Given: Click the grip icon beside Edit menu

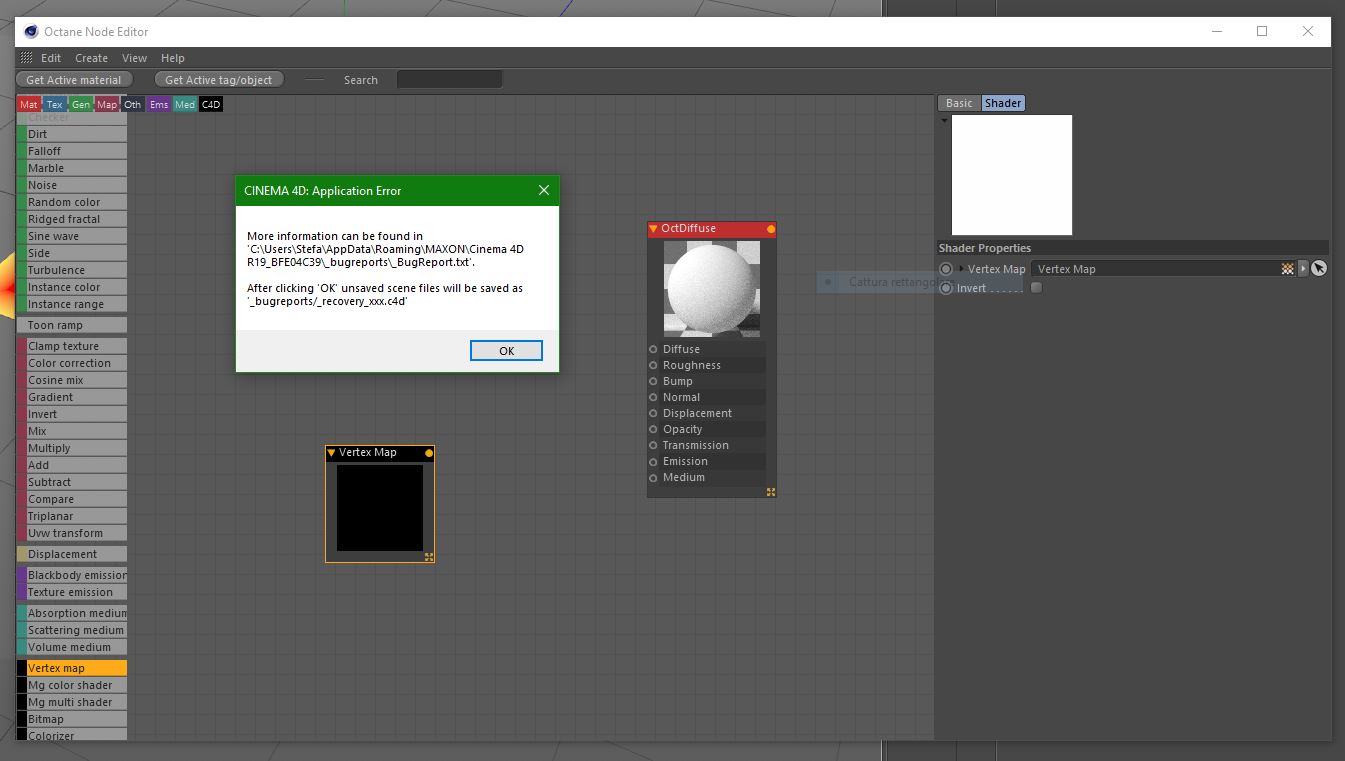Looking at the screenshot, I should click(x=26, y=58).
